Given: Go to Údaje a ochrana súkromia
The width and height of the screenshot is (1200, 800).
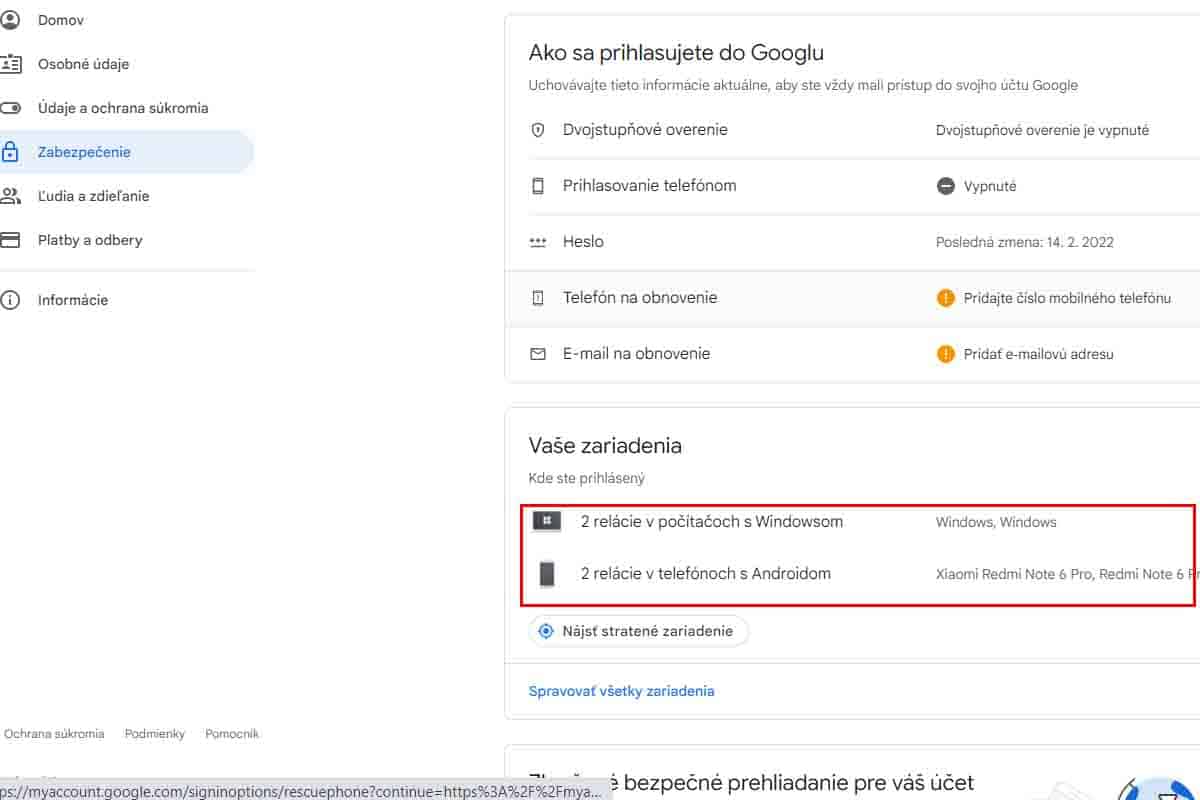Looking at the screenshot, I should (x=126, y=108).
